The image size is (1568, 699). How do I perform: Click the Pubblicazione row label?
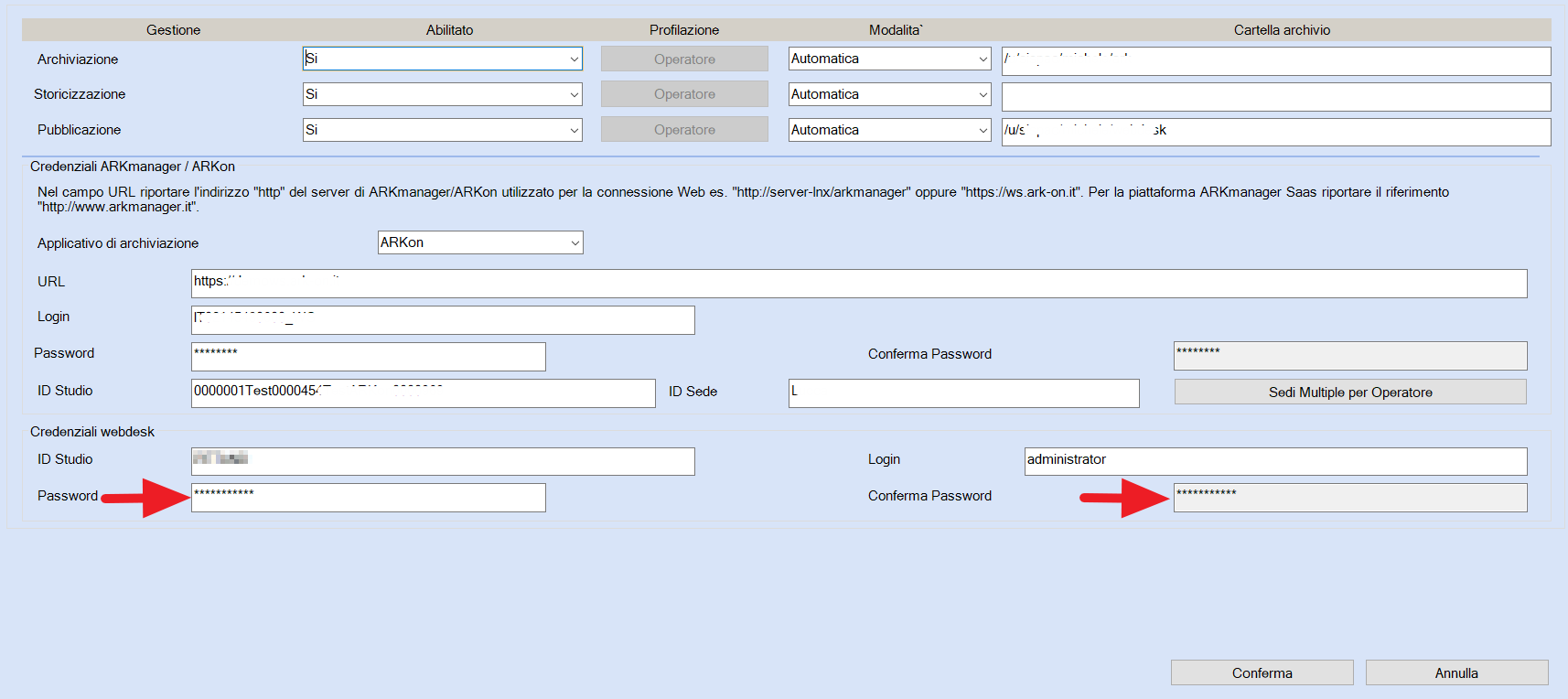[79, 130]
